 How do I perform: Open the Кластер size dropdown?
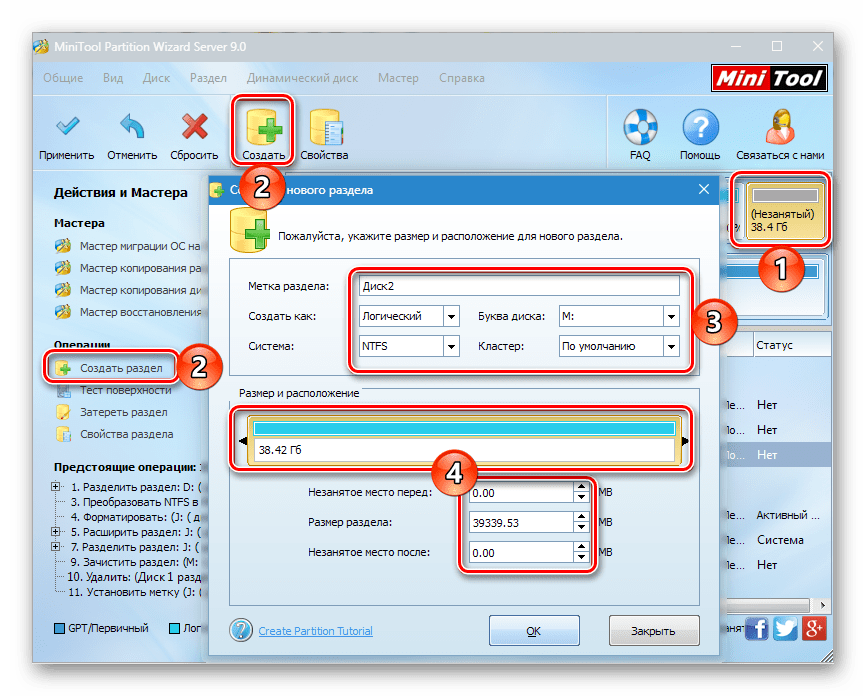(x=671, y=346)
